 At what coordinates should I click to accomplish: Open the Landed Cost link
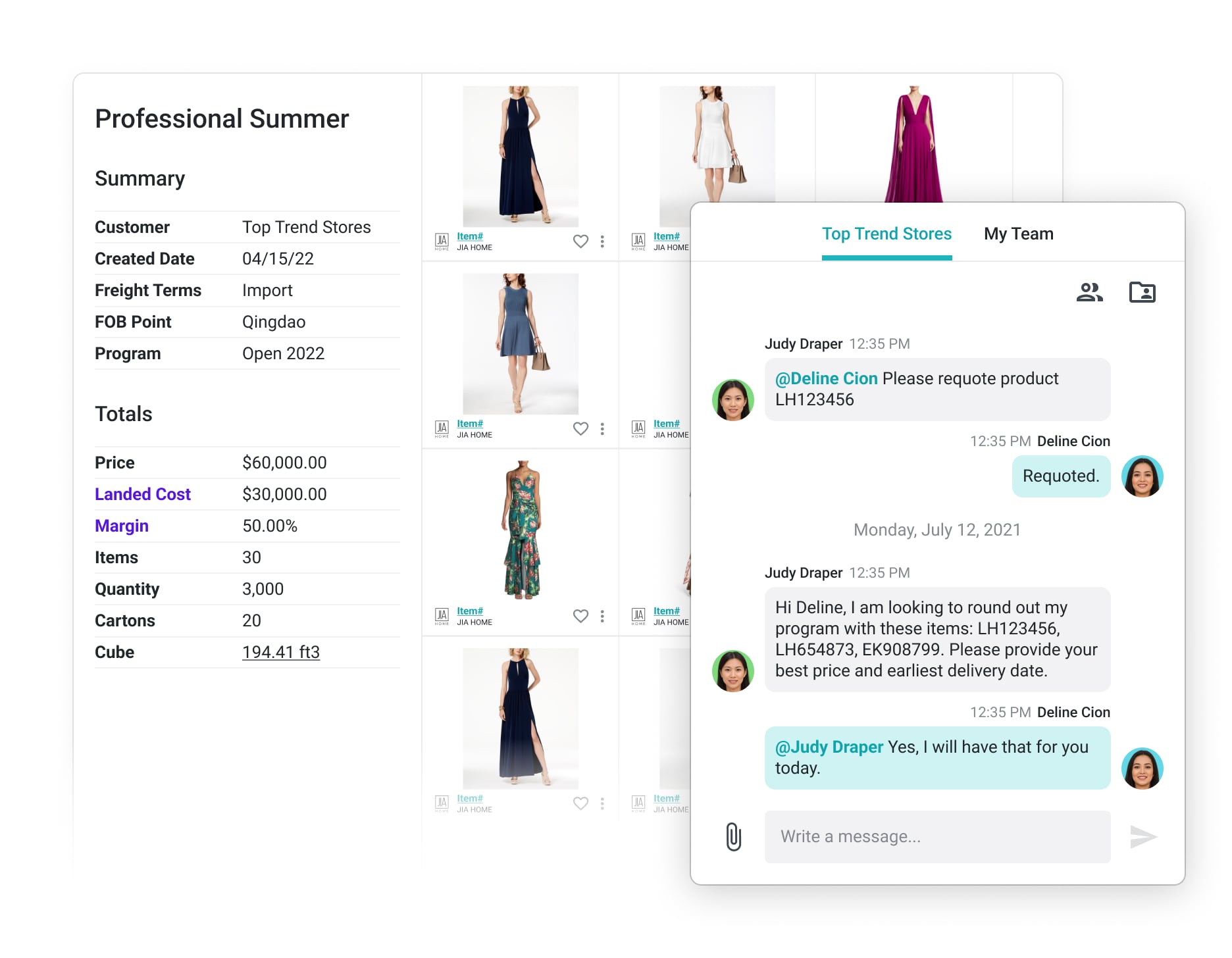[142, 494]
